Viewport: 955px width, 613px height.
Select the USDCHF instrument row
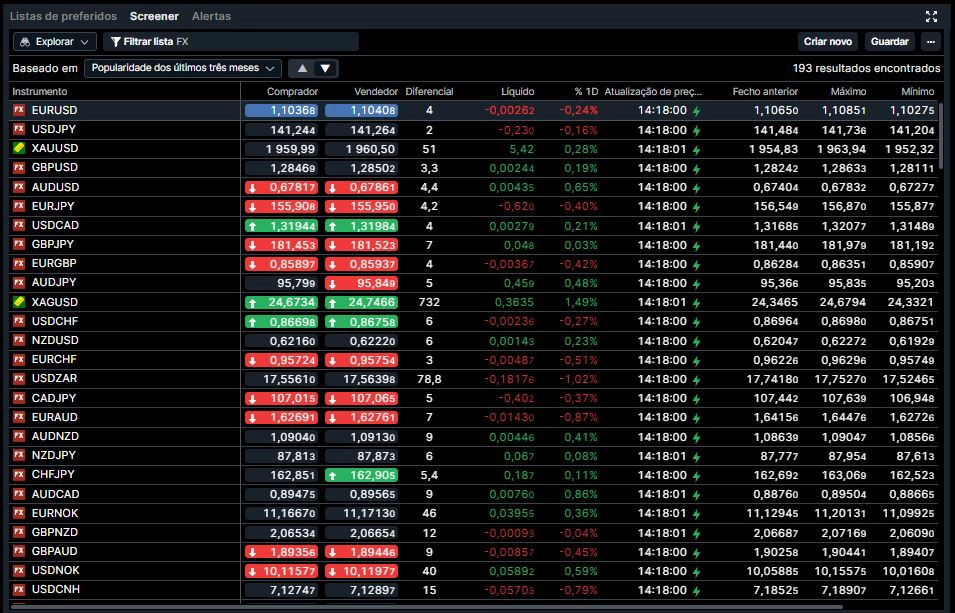[475, 321]
